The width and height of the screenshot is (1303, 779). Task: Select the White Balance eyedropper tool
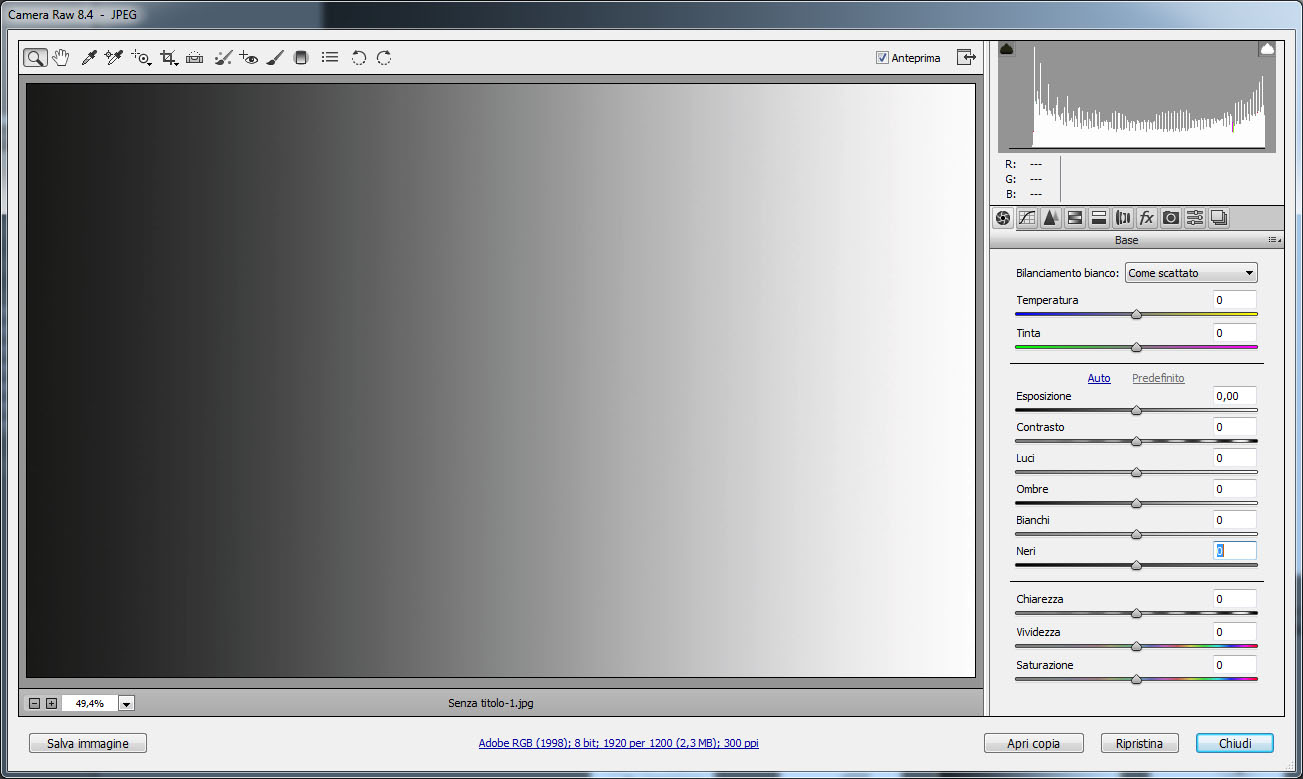pos(88,58)
